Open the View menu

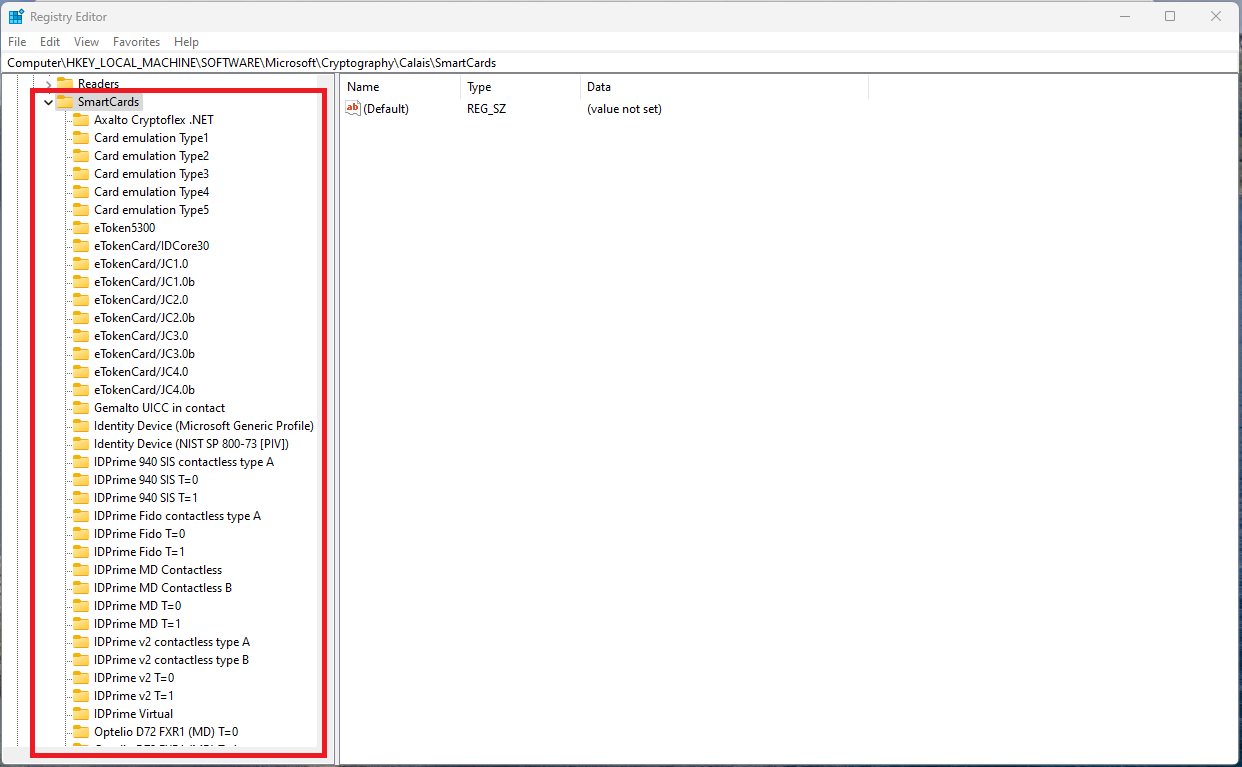pos(87,42)
